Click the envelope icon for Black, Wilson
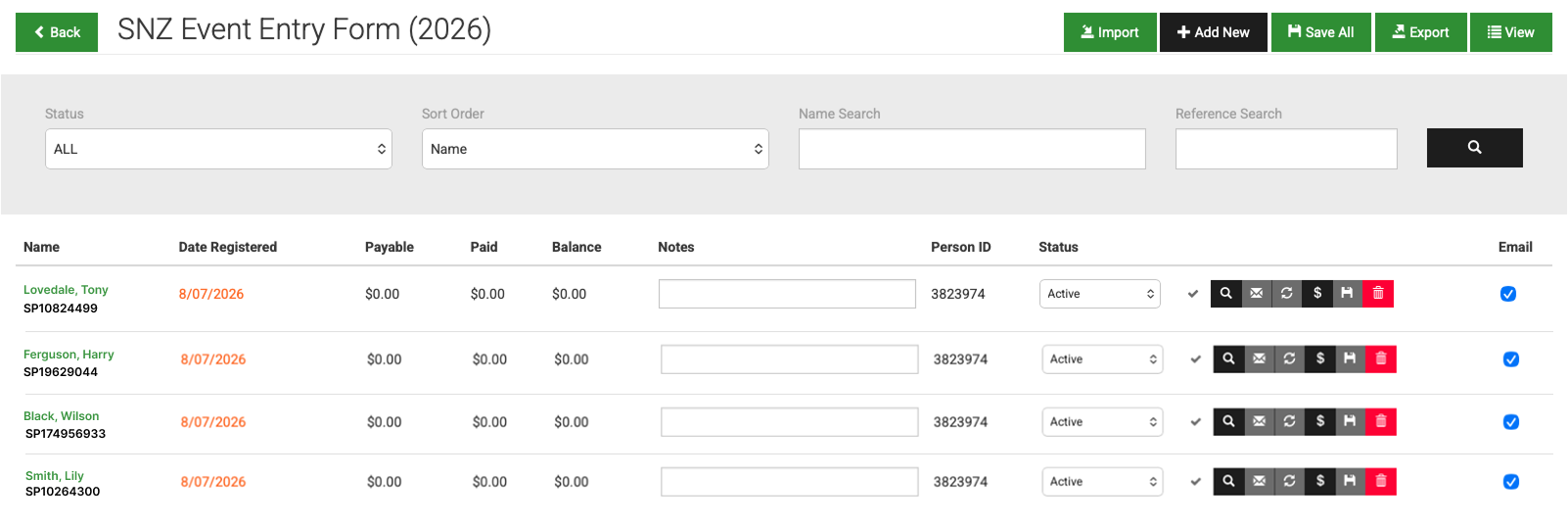Viewport: 1568px width, 523px height. point(1260,422)
